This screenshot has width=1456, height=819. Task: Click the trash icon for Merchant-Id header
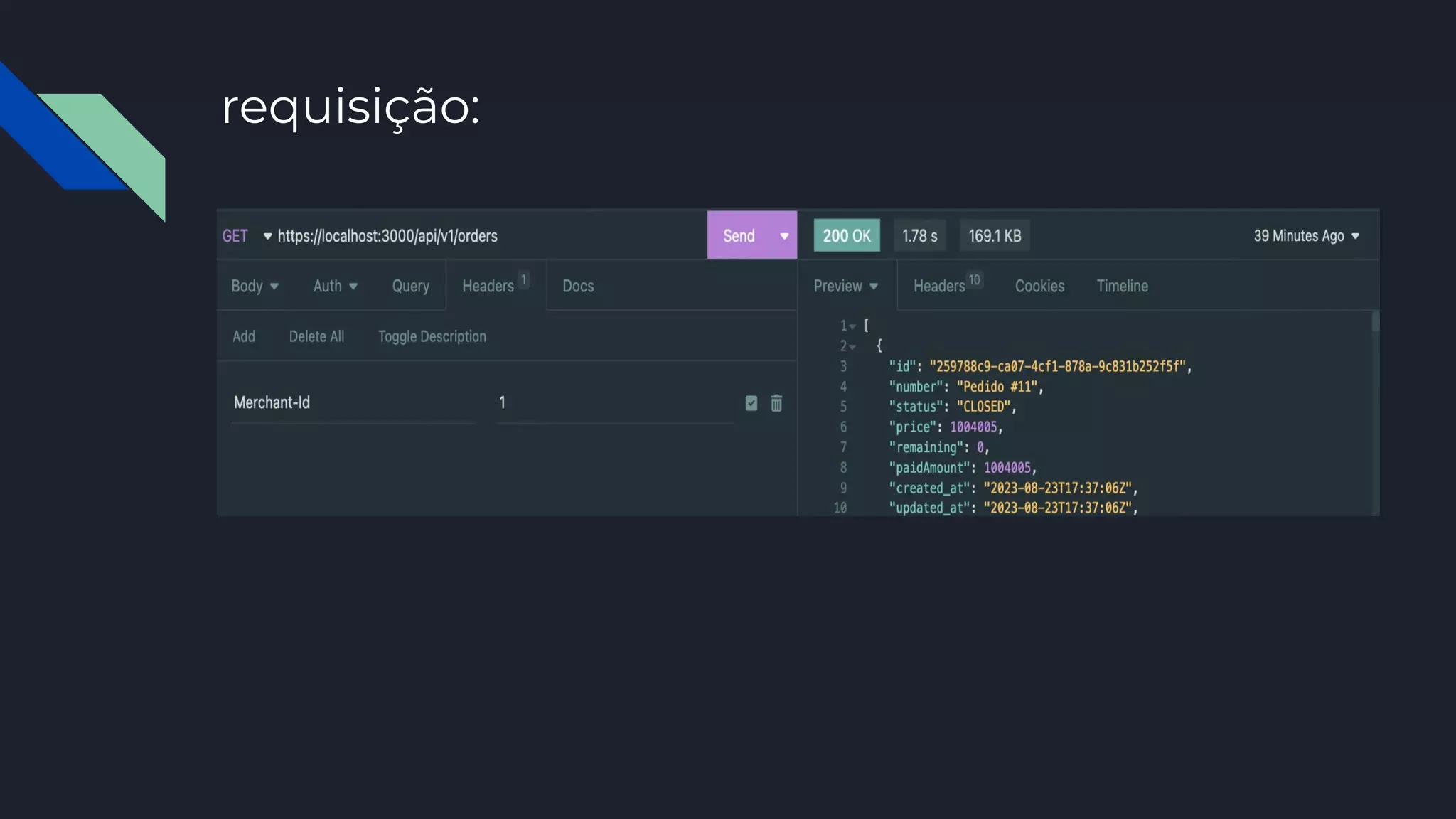(x=776, y=403)
